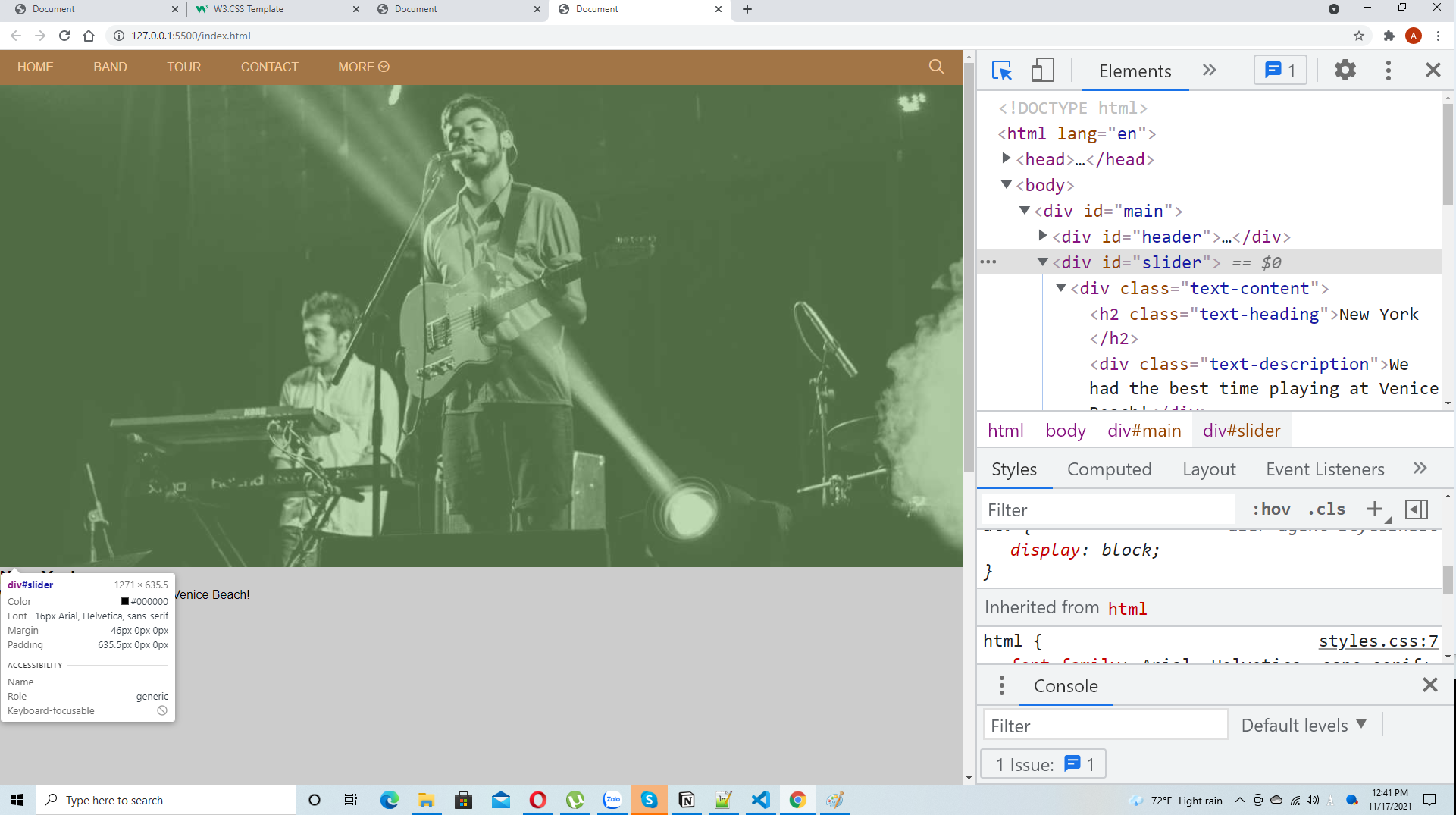The image size is (1456, 815).
Task: Open the Chrome profile avatar
Action: pos(1413,36)
